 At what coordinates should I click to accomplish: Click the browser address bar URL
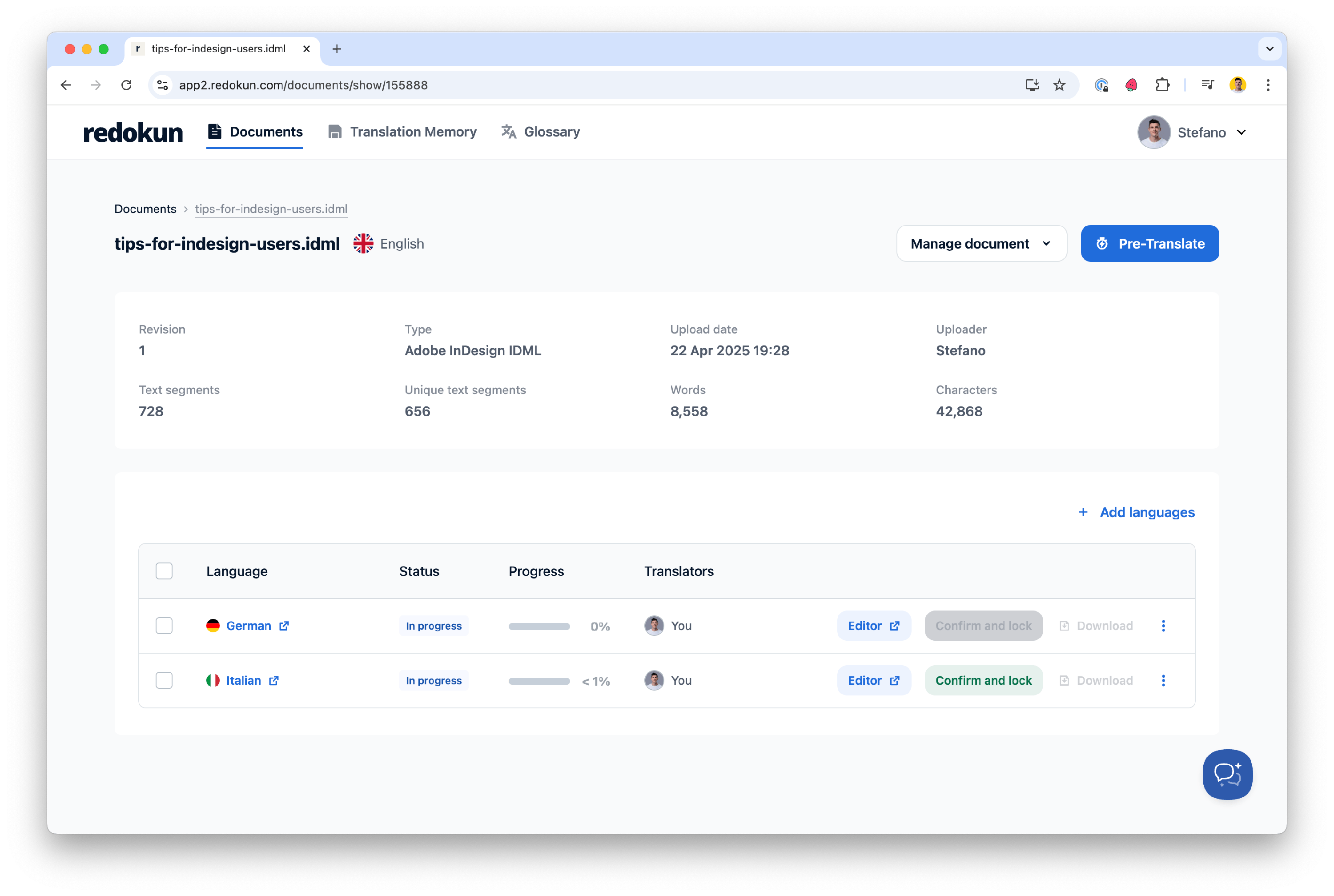click(x=303, y=85)
